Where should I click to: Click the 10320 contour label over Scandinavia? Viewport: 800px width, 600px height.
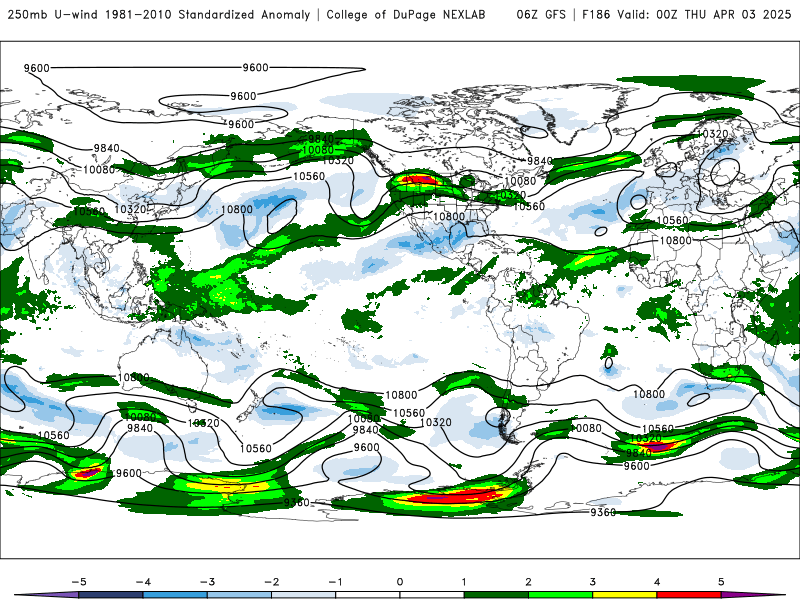[712, 134]
